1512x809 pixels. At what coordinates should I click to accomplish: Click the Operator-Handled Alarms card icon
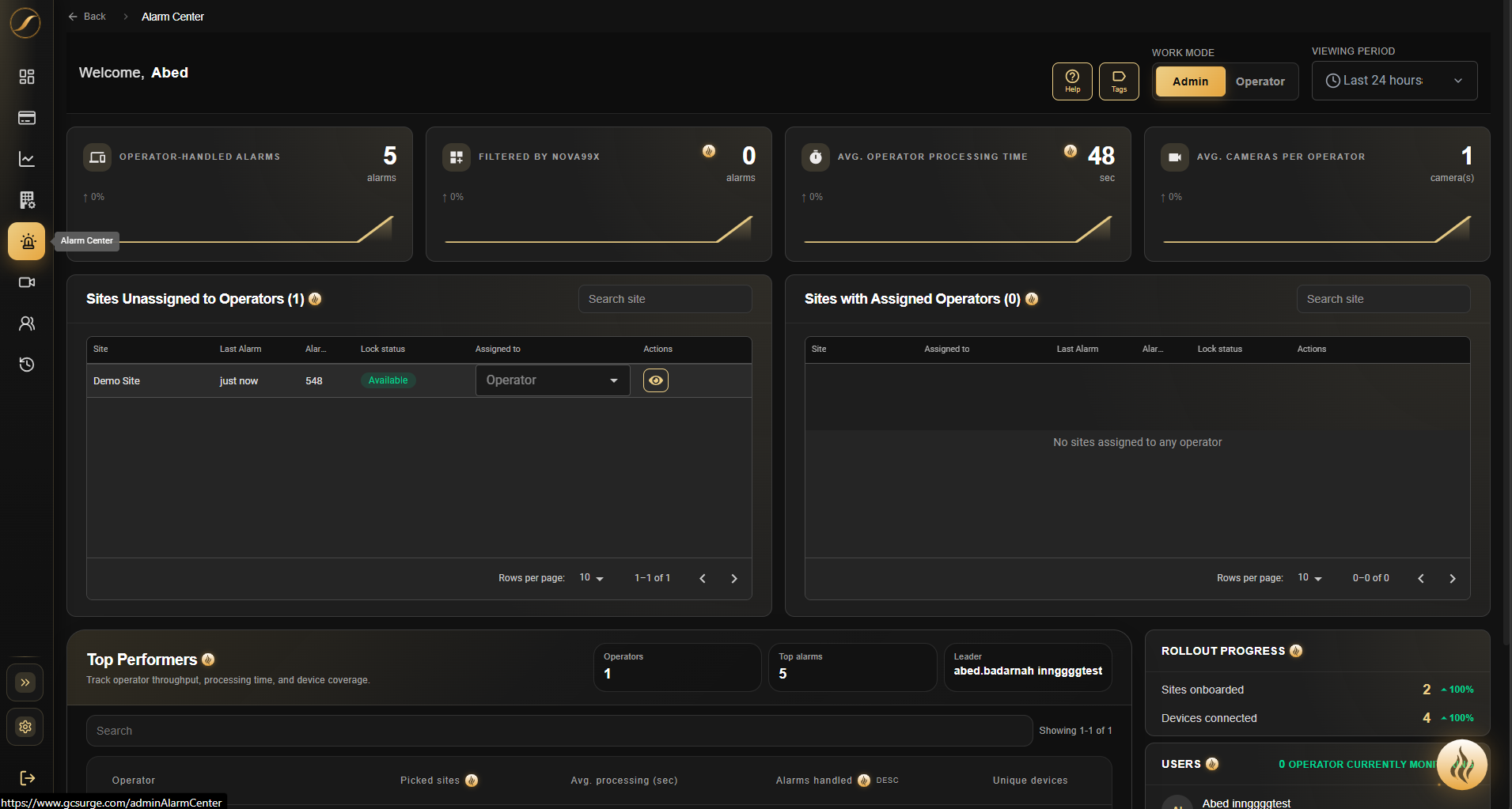click(x=97, y=157)
